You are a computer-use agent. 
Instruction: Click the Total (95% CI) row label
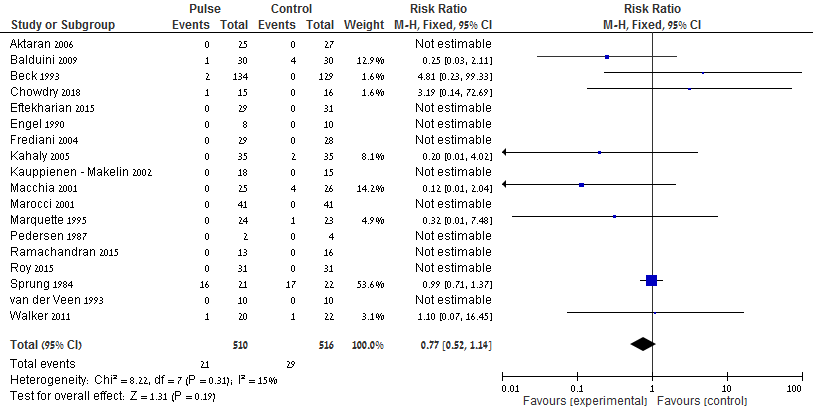click(46, 344)
